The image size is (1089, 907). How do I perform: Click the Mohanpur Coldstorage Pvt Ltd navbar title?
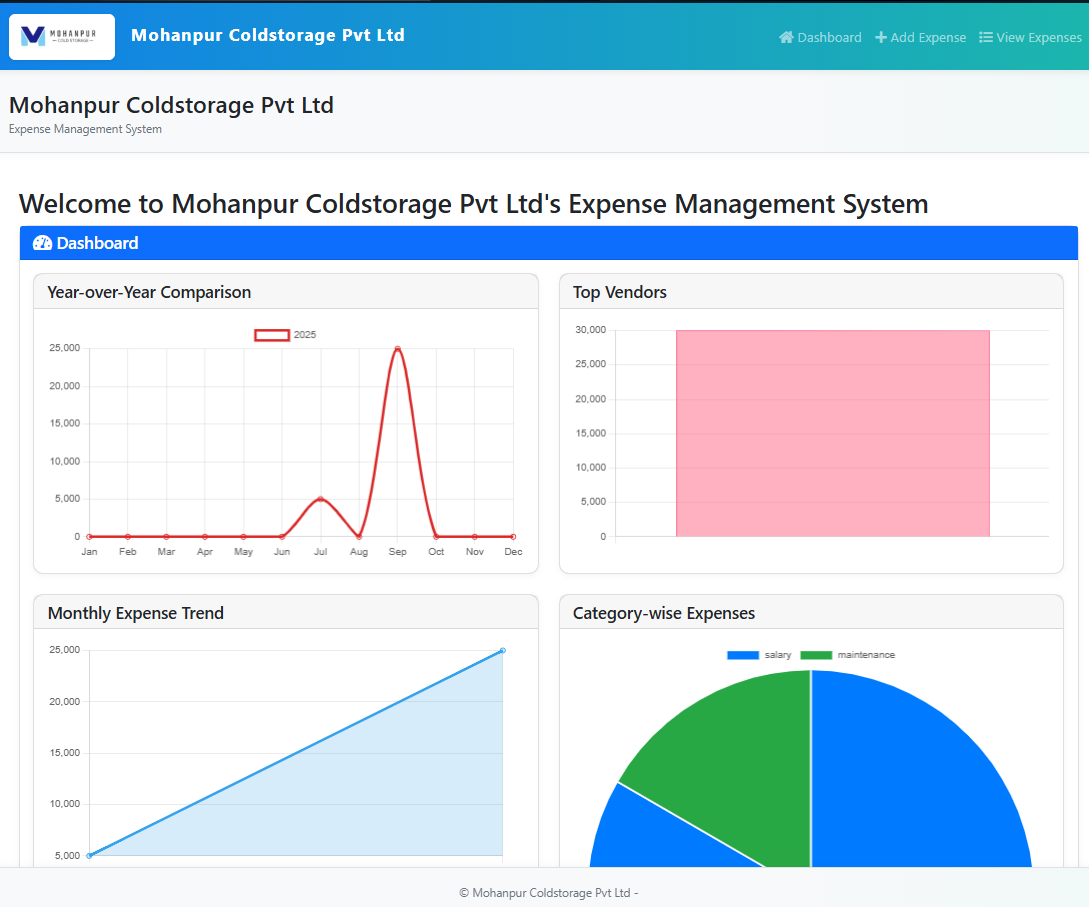[x=267, y=35]
